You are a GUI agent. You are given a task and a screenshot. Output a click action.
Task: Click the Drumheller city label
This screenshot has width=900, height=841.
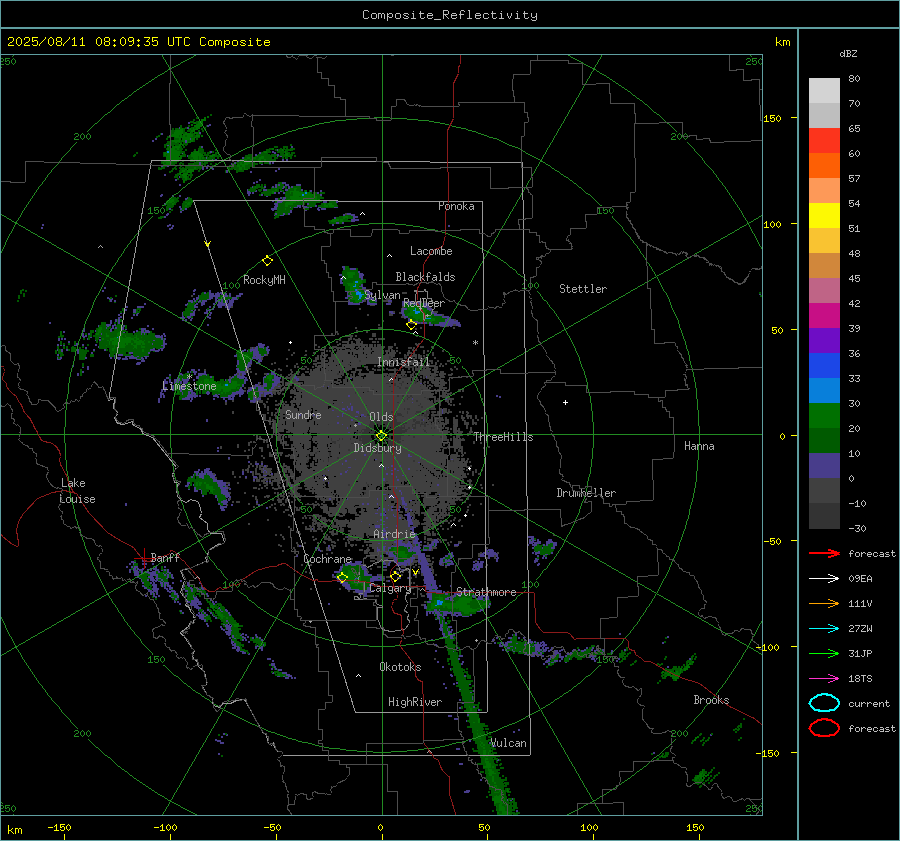pyautogui.click(x=586, y=493)
